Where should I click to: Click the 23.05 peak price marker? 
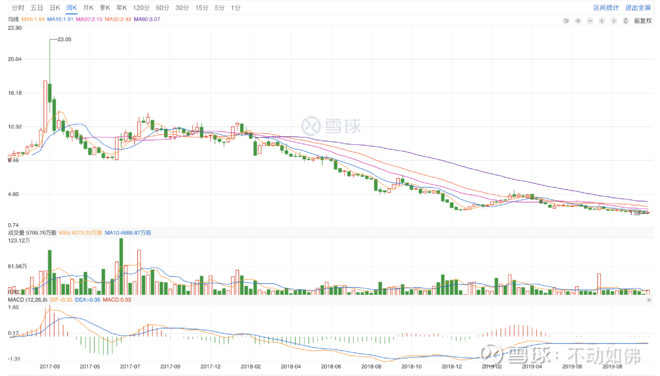[x=64, y=39]
